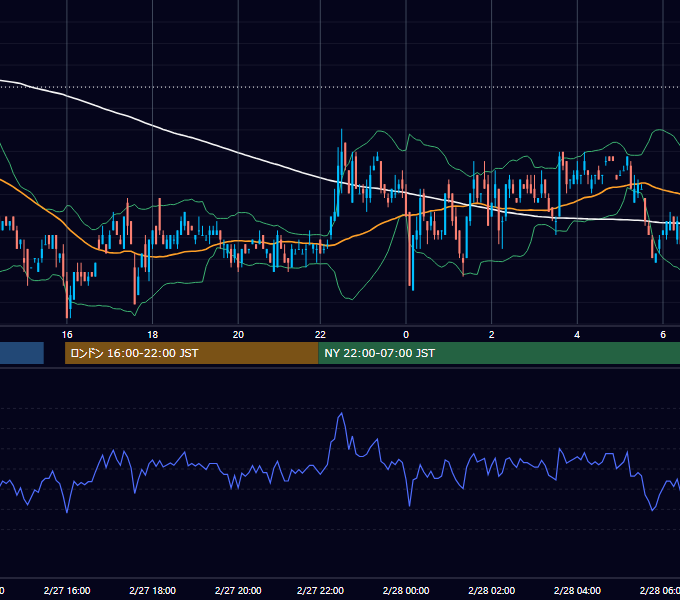Click the NY 22:00-07:00 JST session bar
Viewport: 680px width, 600px height.
[499, 353]
